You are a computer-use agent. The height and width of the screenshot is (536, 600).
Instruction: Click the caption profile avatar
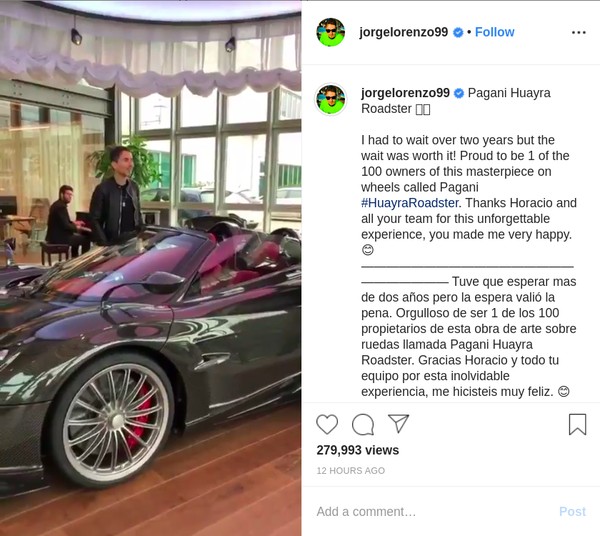pos(331,99)
